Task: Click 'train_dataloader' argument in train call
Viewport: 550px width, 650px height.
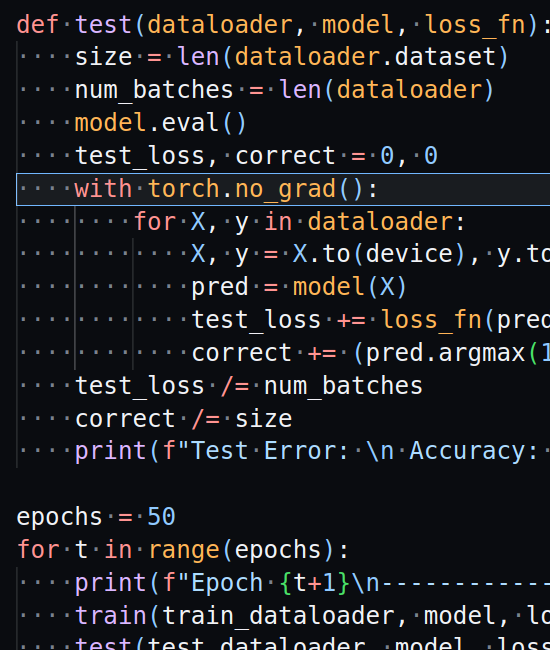Action: pyautogui.click(x=278, y=615)
